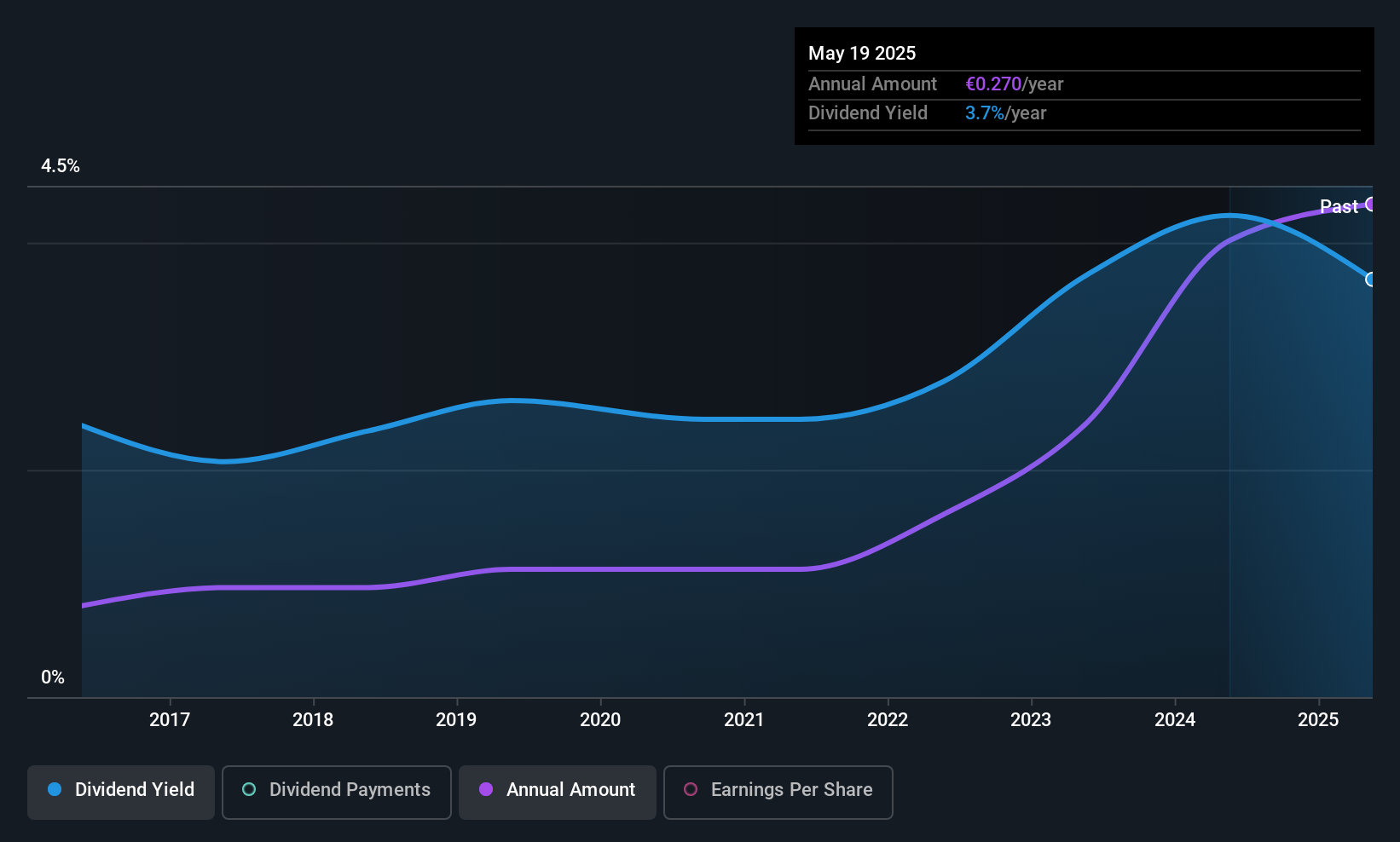Select the purple Annual Amount endpoint marker
1400x842 pixels.
[1371, 204]
